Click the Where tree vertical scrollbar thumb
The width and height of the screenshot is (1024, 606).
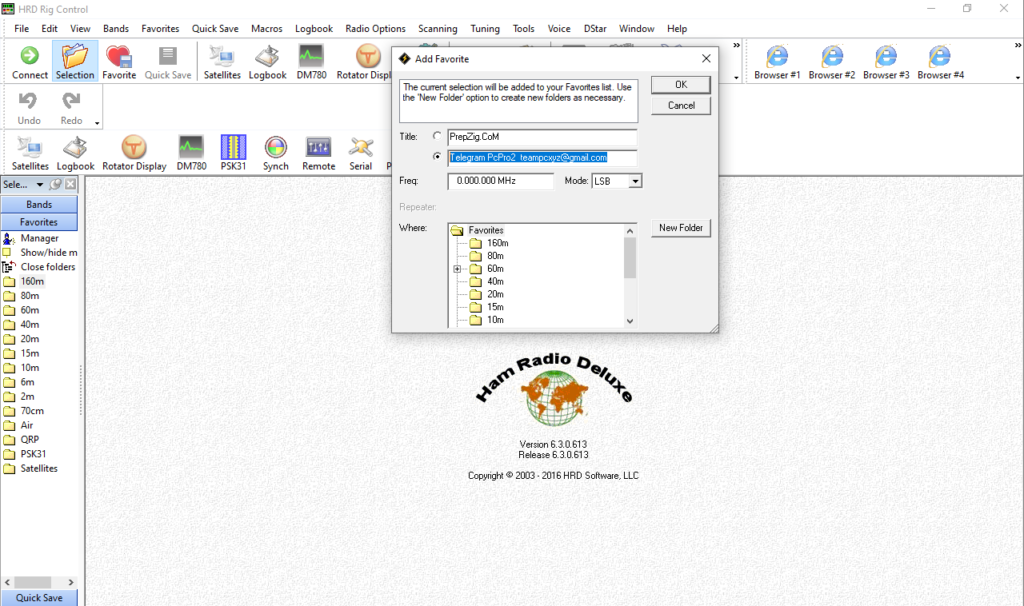point(630,258)
